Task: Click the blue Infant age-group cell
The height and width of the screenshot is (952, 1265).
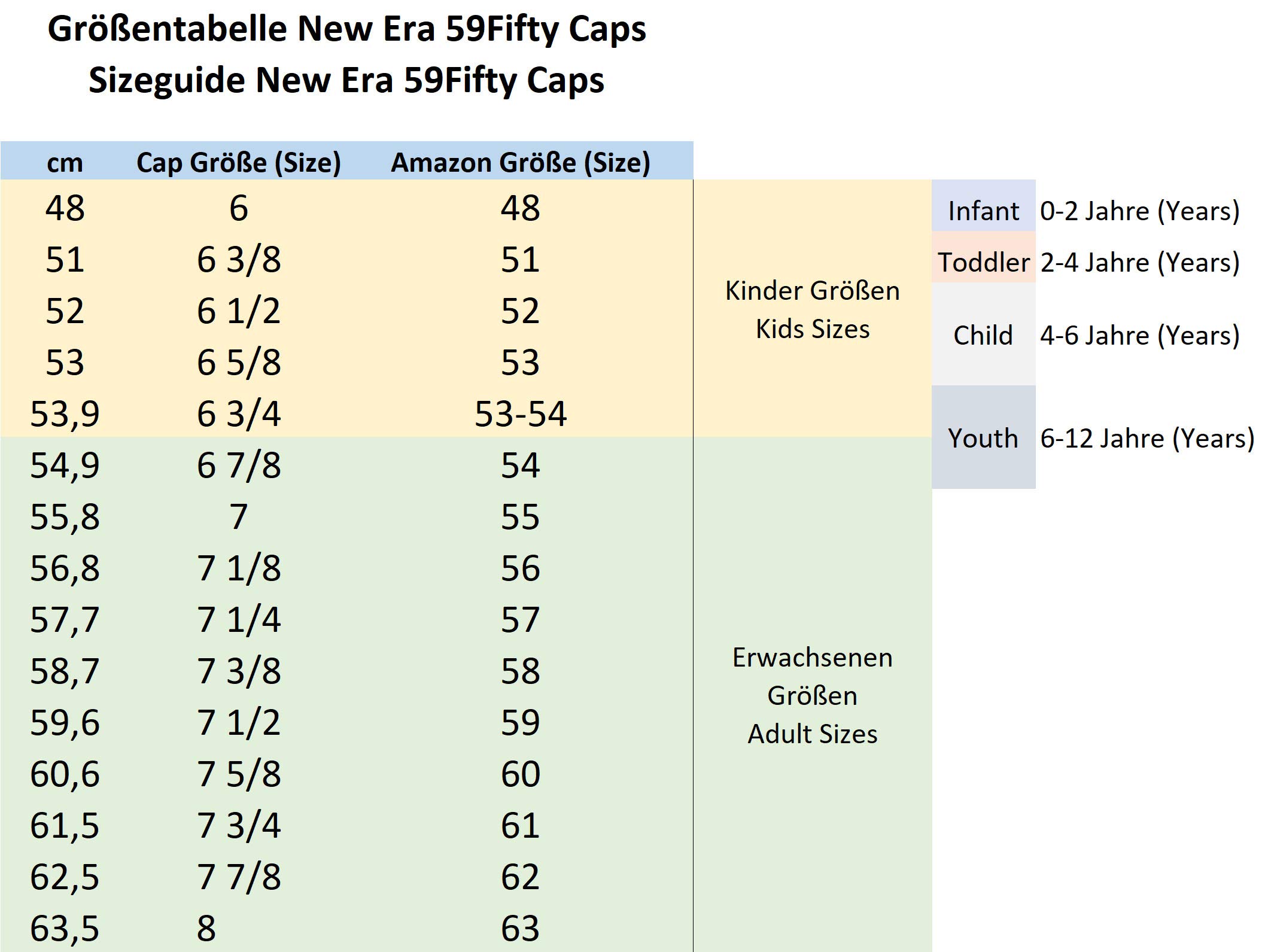Action: (x=983, y=211)
